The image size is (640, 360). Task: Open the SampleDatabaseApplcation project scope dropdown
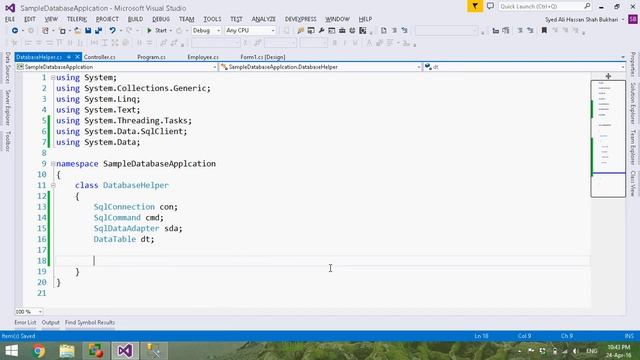pyautogui.click(x=117, y=67)
